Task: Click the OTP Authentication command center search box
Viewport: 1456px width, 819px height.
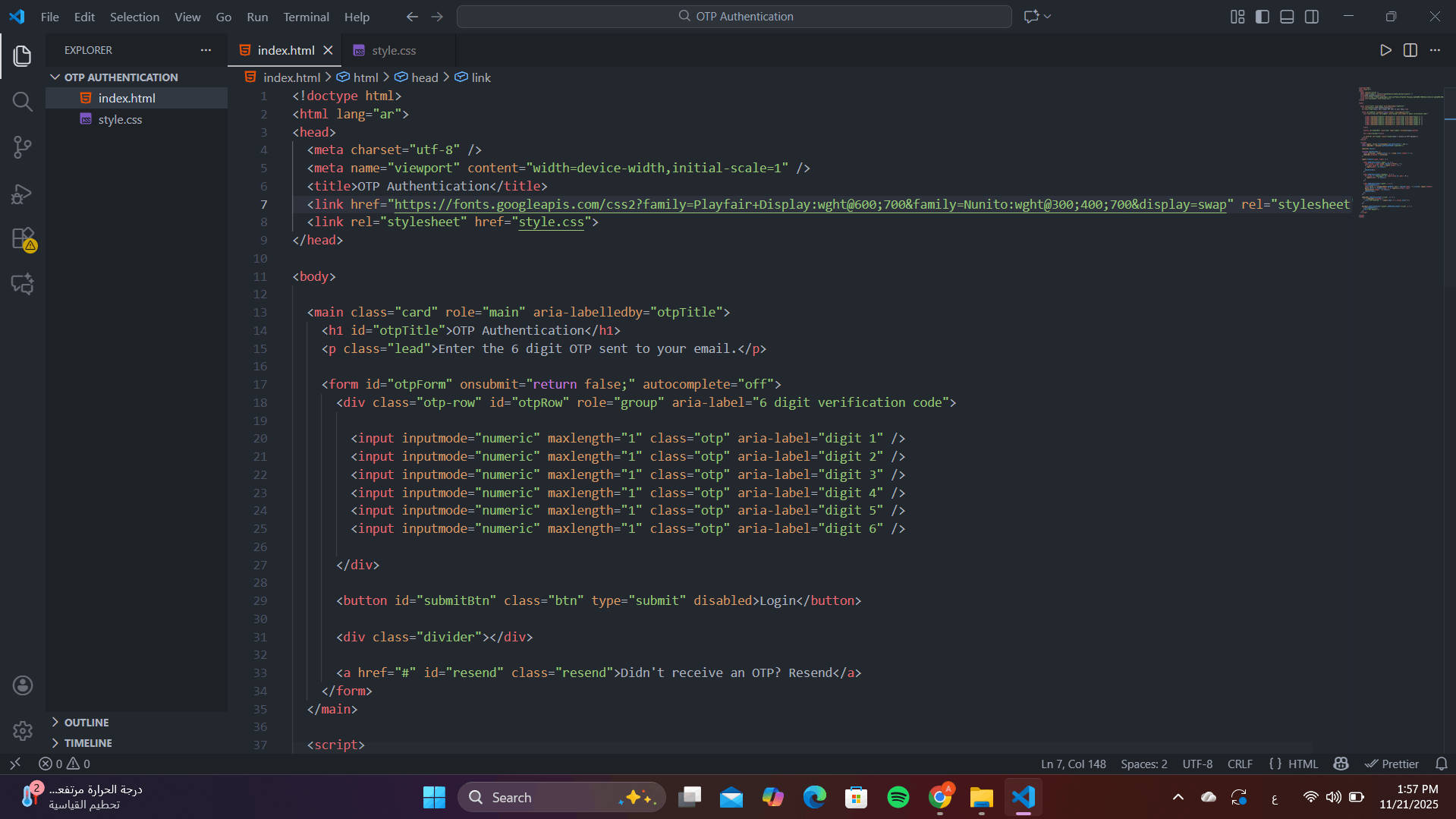Action: (734, 17)
